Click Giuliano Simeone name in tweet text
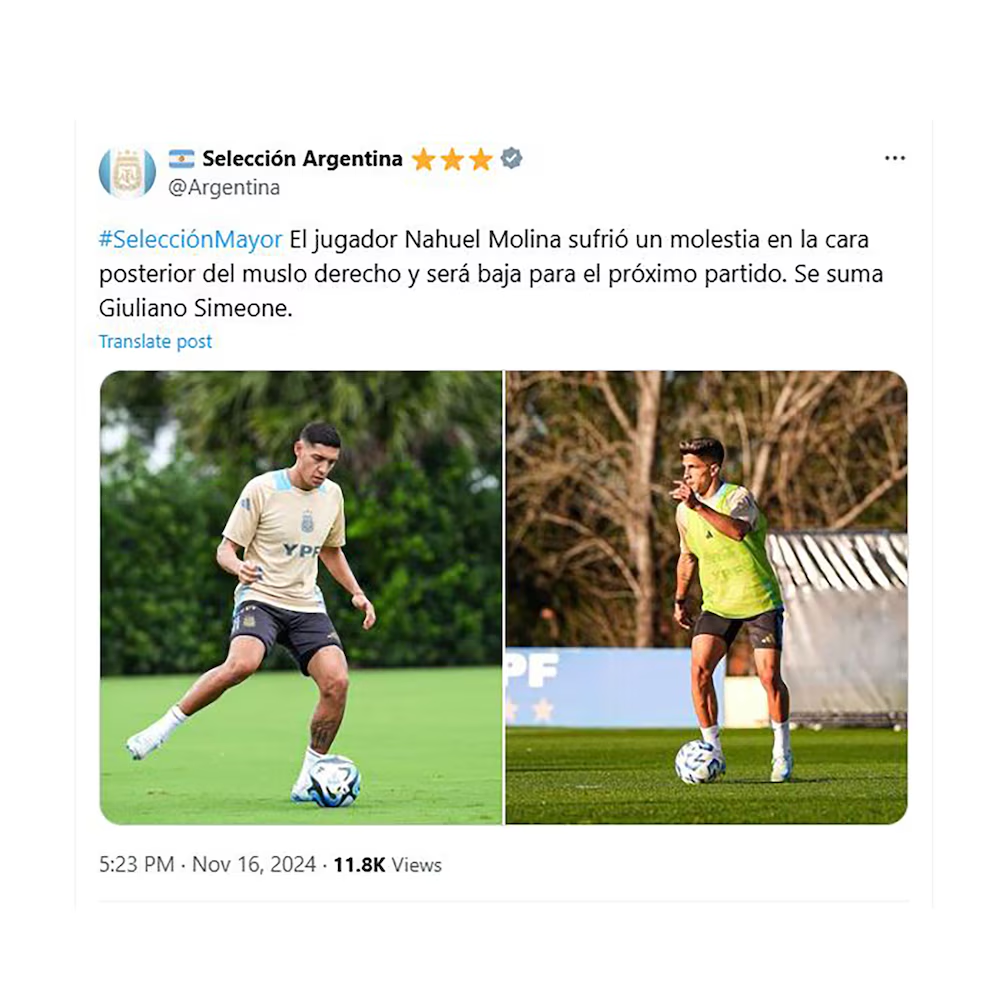This screenshot has height=992, width=992. pyautogui.click(x=195, y=308)
